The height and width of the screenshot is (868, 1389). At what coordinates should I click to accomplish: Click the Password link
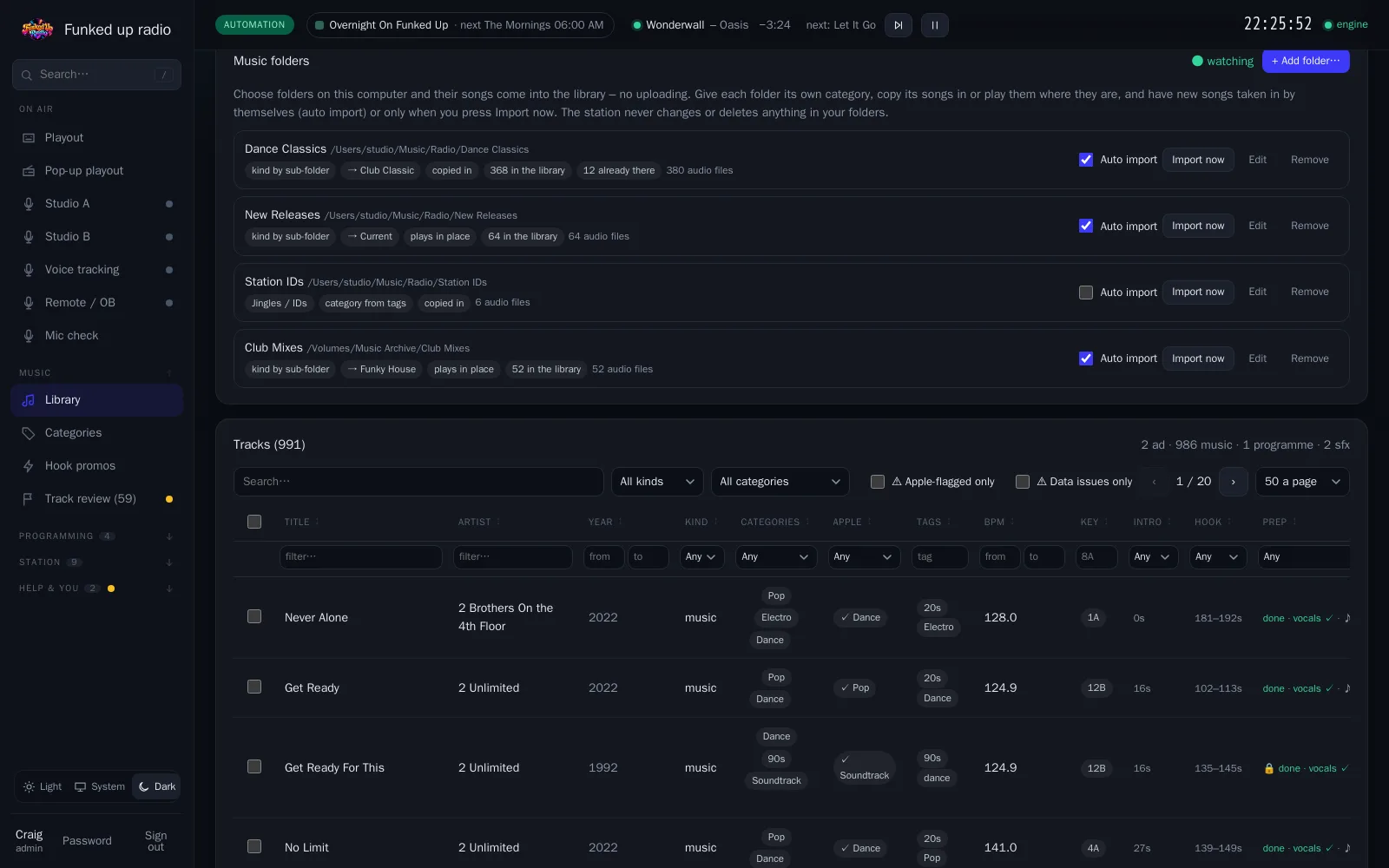(x=87, y=841)
